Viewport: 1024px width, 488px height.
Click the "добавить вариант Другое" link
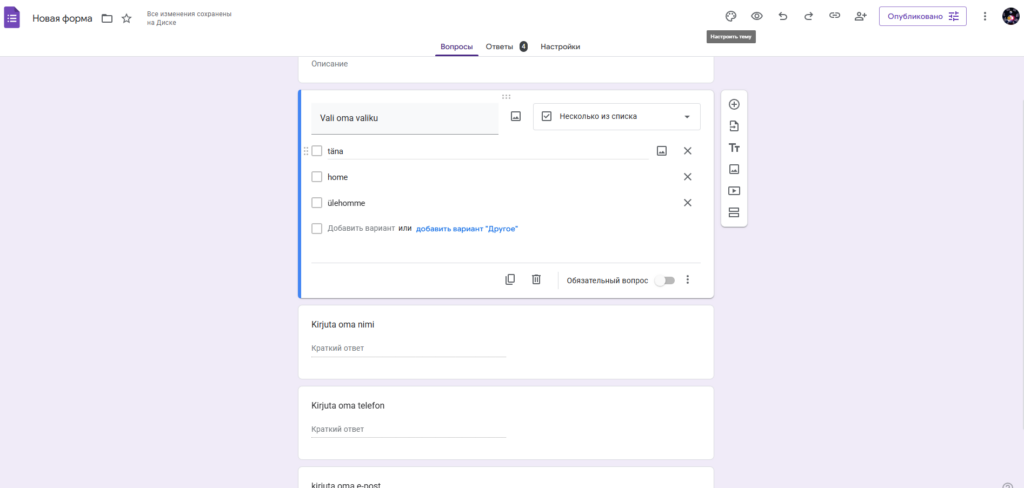pyautogui.click(x=467, y=229)
